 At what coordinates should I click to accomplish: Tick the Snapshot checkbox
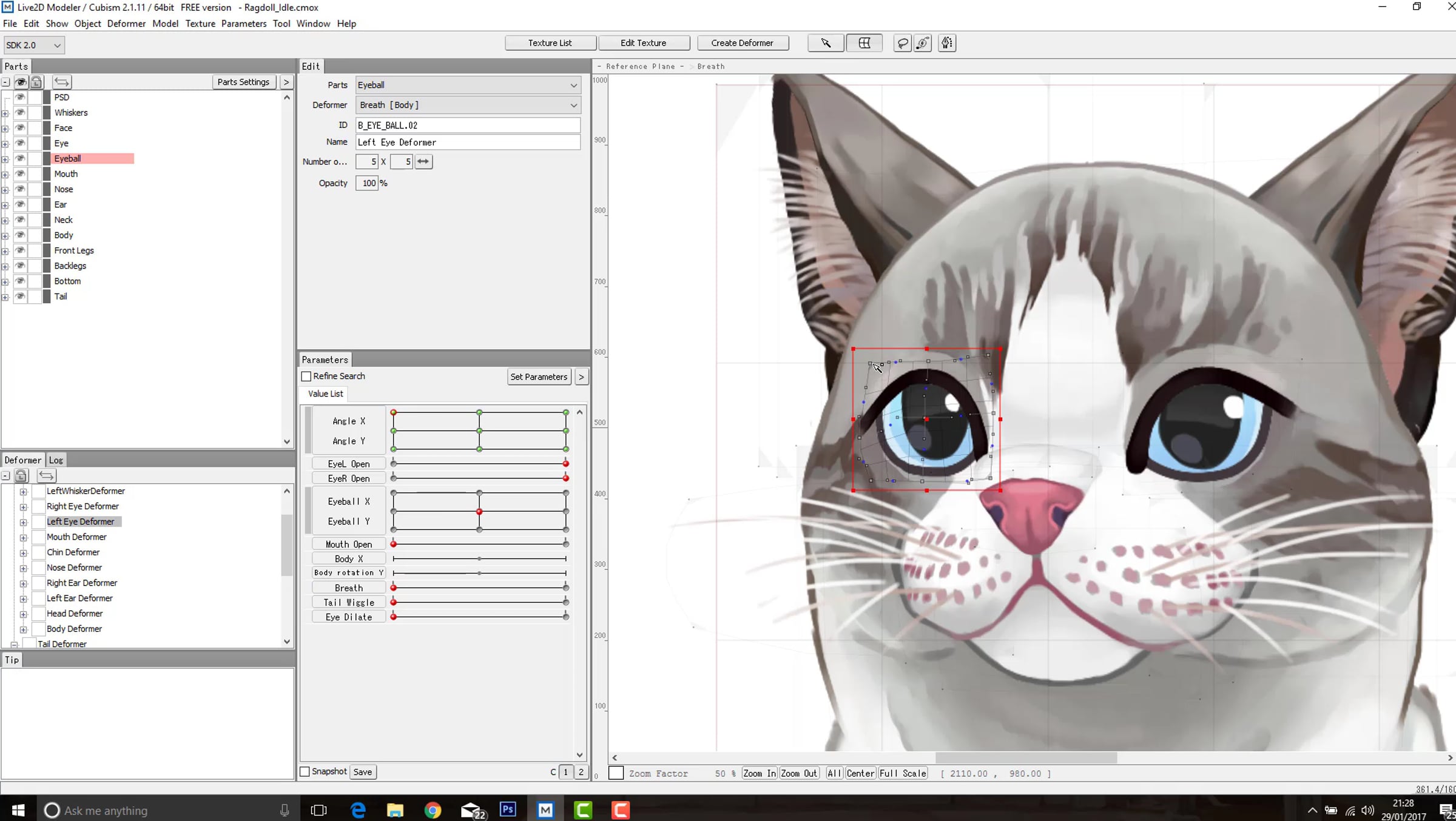(305, 771)
